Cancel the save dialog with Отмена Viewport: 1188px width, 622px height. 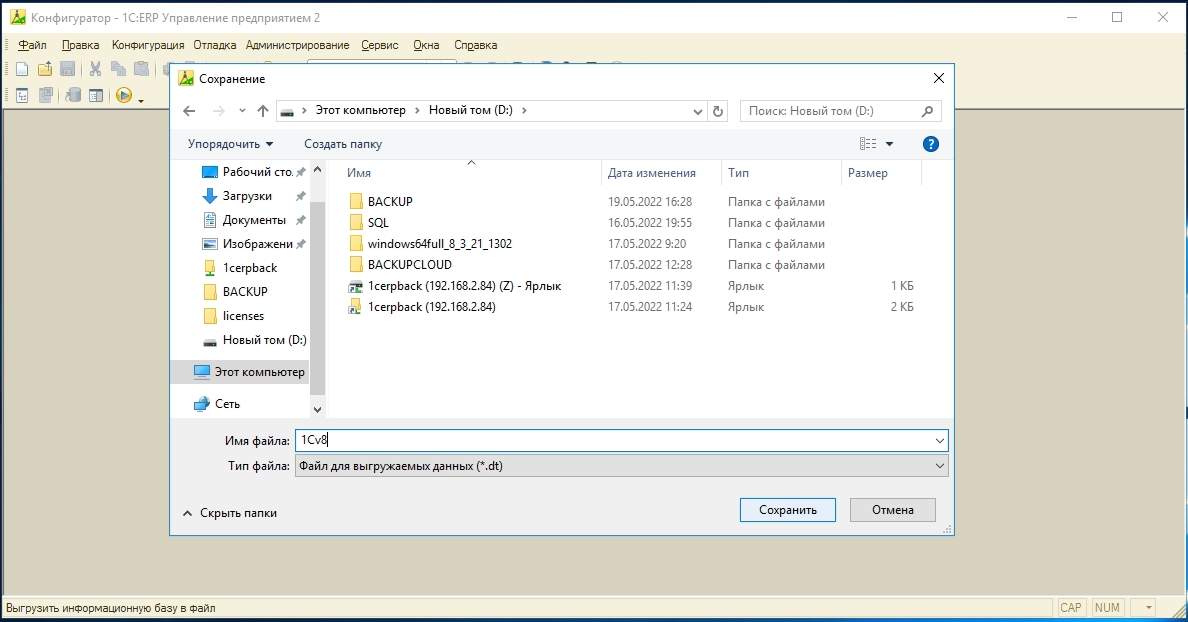click(x=893, y=510)
